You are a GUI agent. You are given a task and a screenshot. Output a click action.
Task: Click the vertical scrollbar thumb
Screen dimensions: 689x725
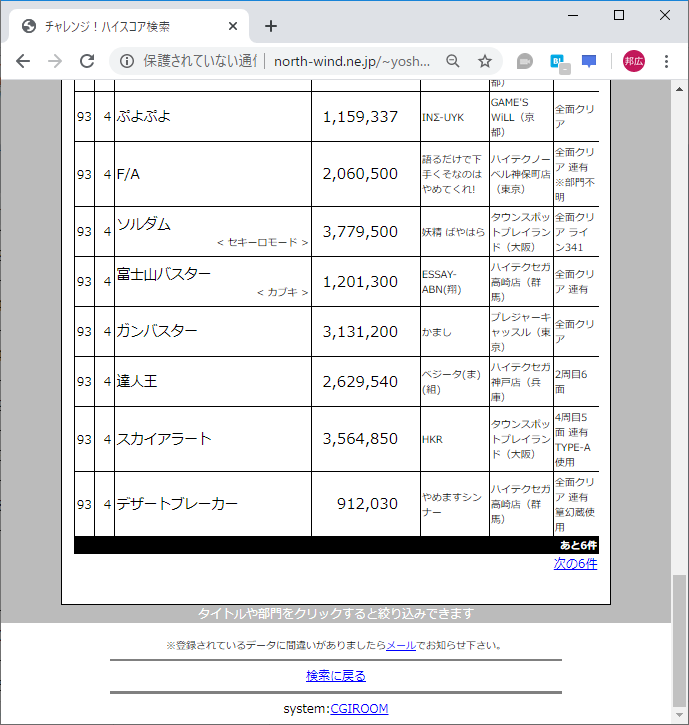(x=679, y=641)
